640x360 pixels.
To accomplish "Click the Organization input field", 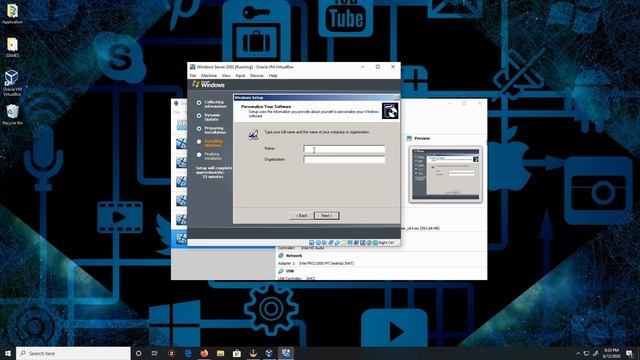I will tap(344, 160).
